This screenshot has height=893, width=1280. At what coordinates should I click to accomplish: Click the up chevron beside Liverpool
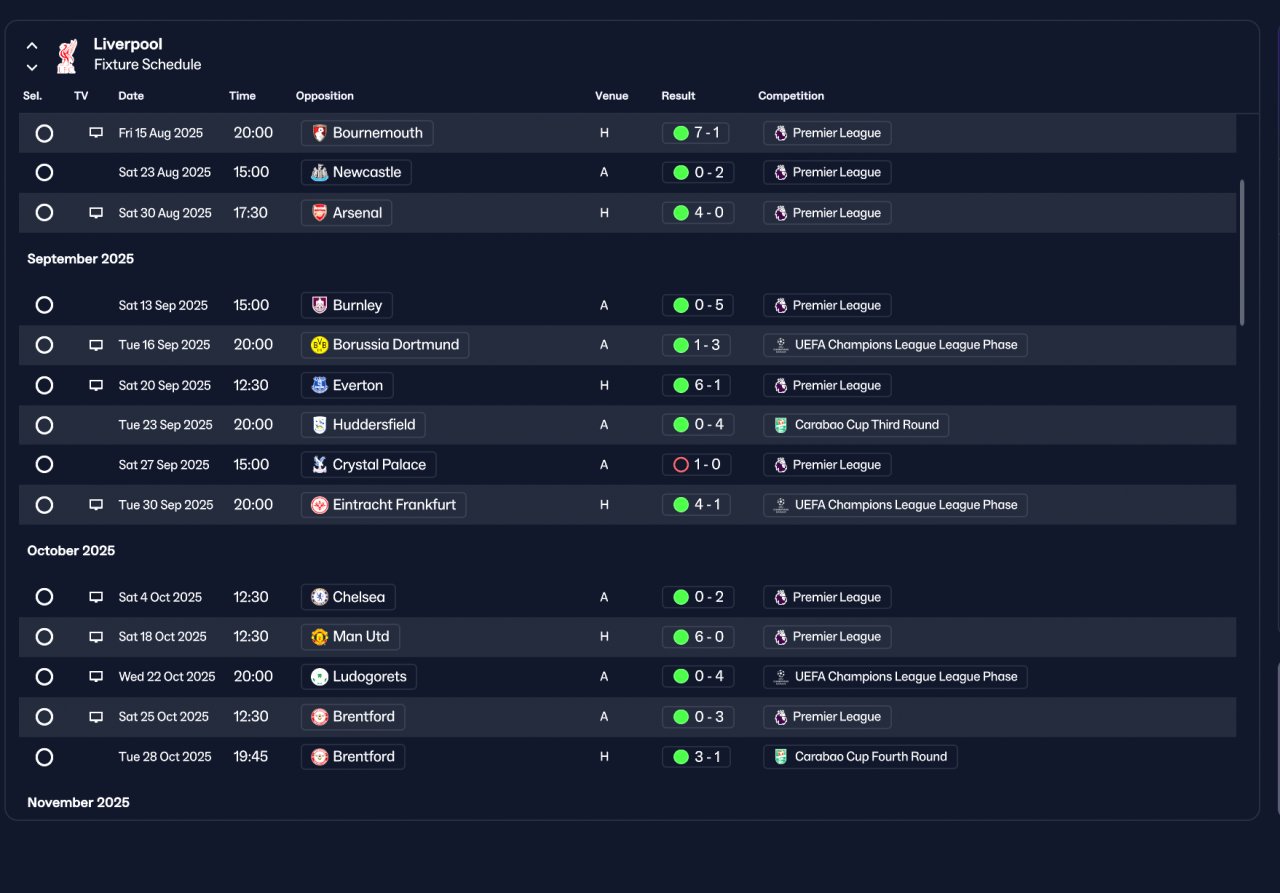click(32, 45)
